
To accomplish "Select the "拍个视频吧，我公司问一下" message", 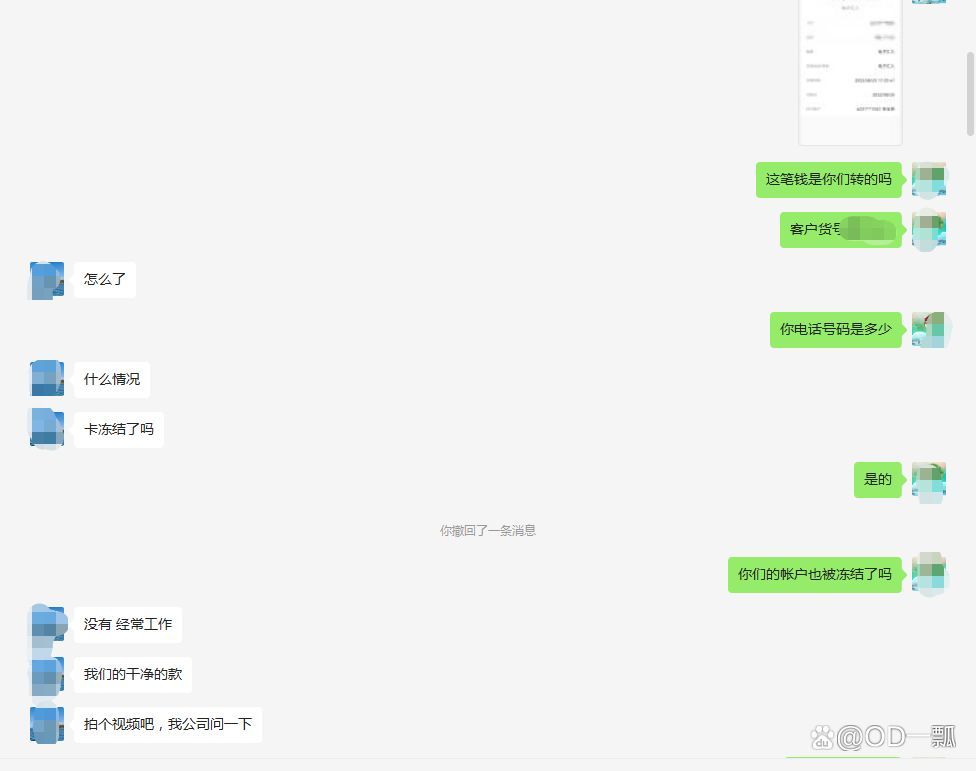I will (x=168, y=724).
